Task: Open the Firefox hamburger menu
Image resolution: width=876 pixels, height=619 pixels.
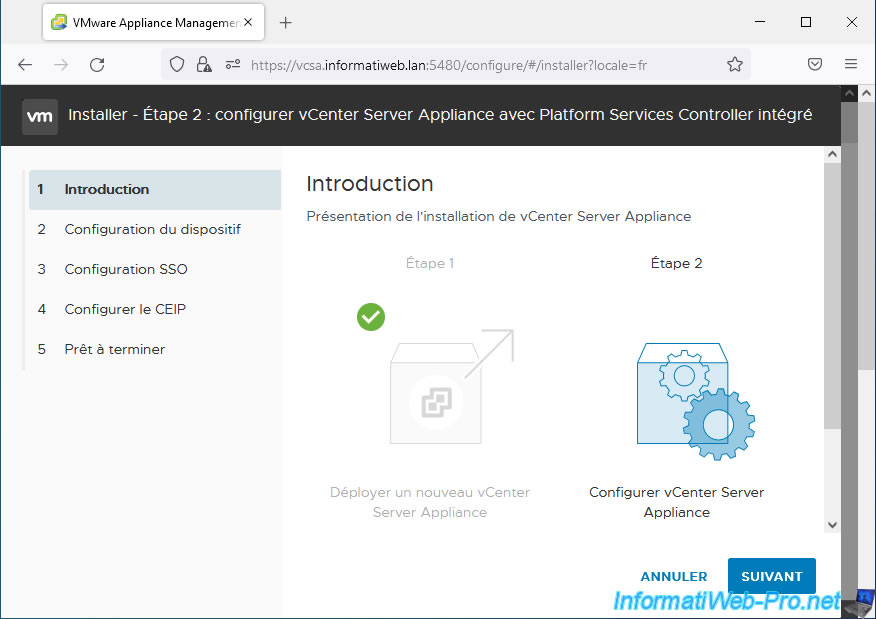Action: (x=851, y=64)
